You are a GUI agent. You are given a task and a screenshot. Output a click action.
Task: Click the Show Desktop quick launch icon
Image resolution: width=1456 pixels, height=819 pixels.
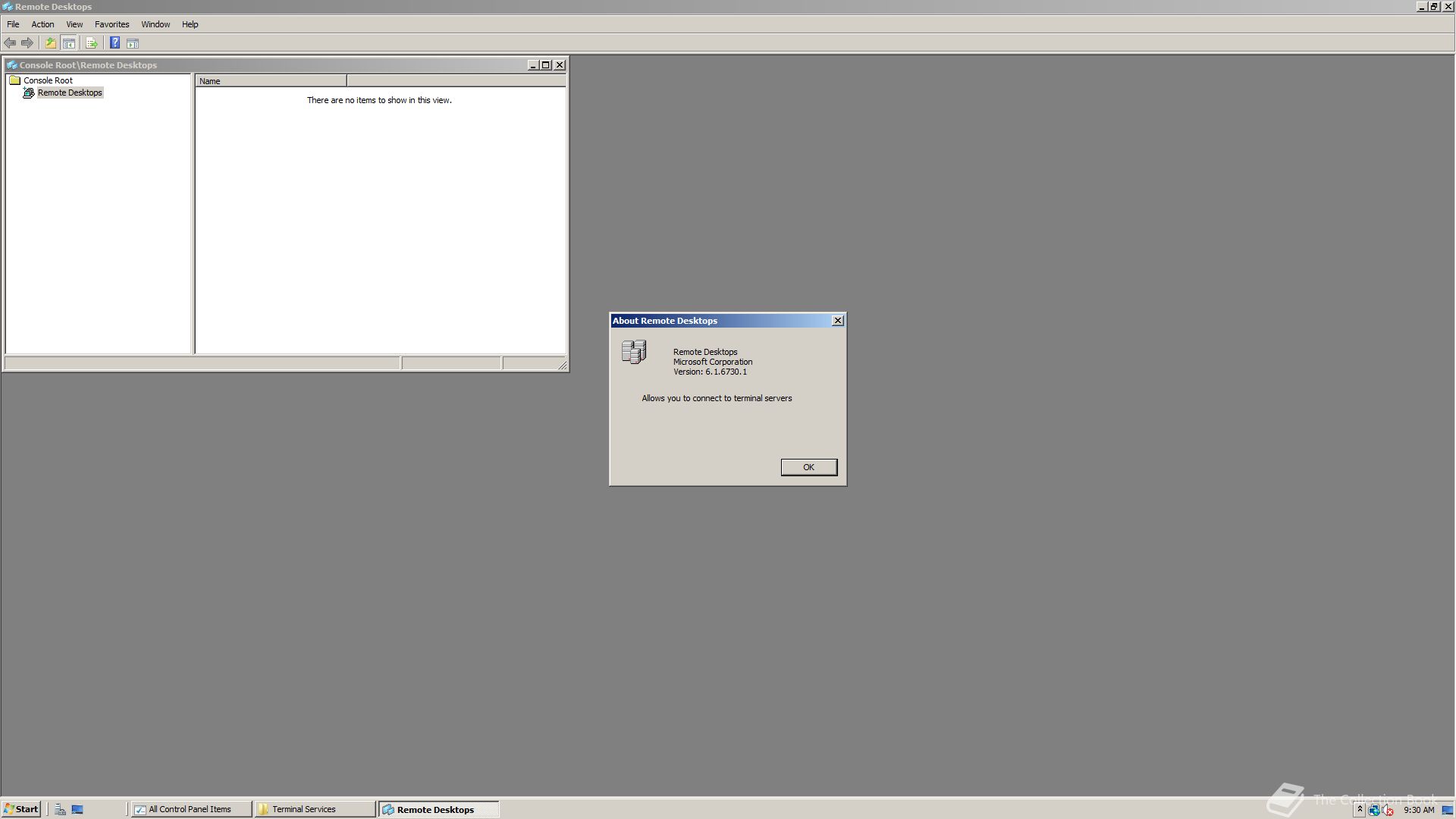click(x=77, y=809)
